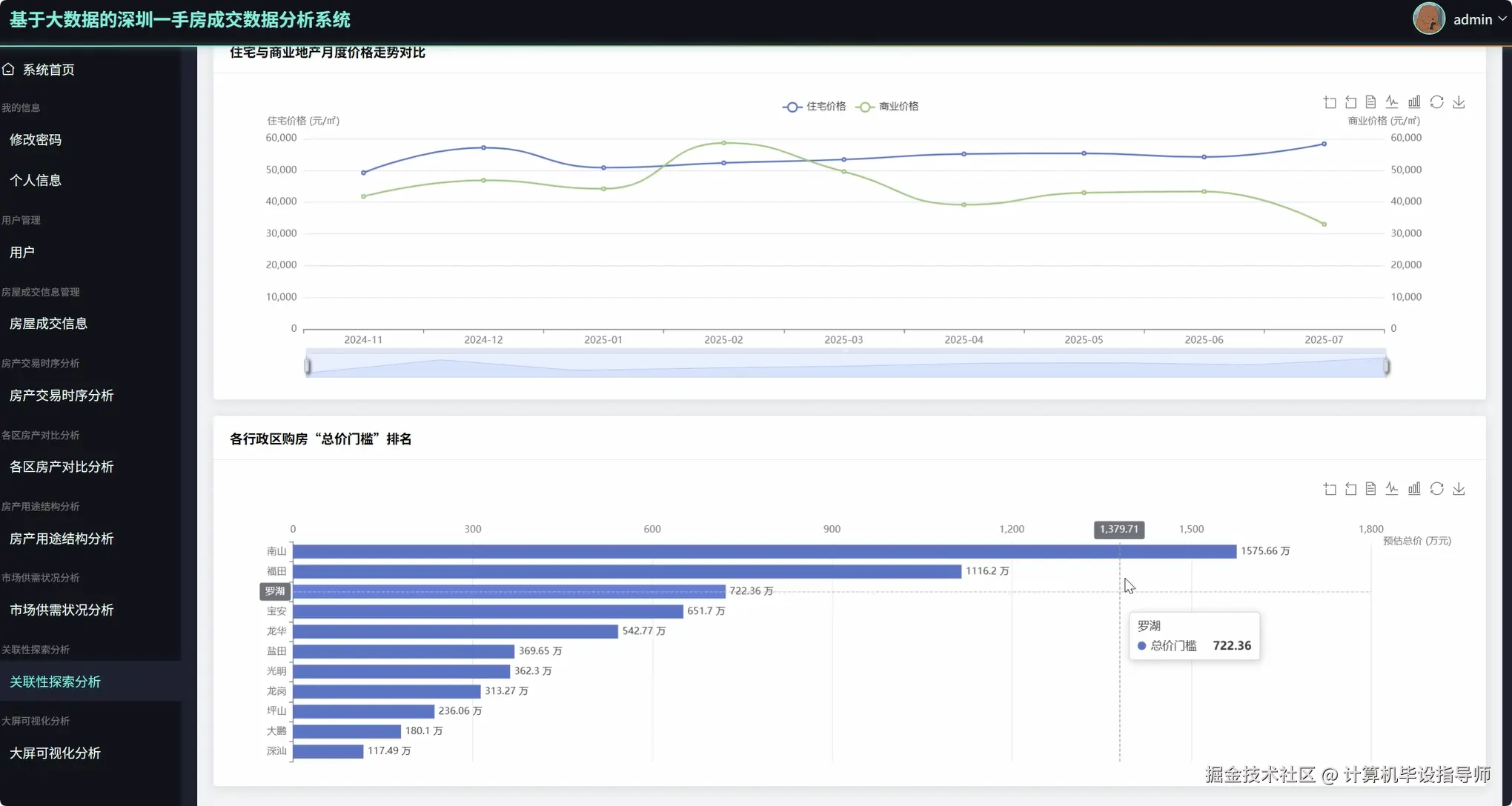
Task: Click the admin avatar picture
Action: (x=1428, y=19)
